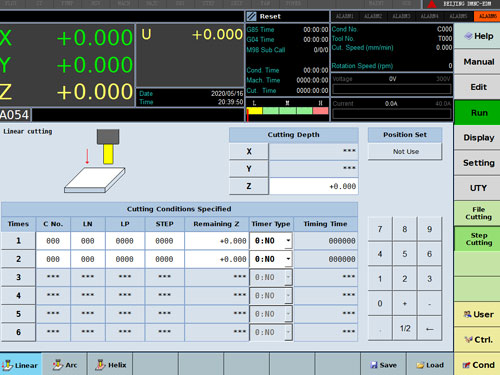The width and height of the screenshot is (500, 375).
Task: Select the Y cutting depth axis button
Action: click(249, 169)
